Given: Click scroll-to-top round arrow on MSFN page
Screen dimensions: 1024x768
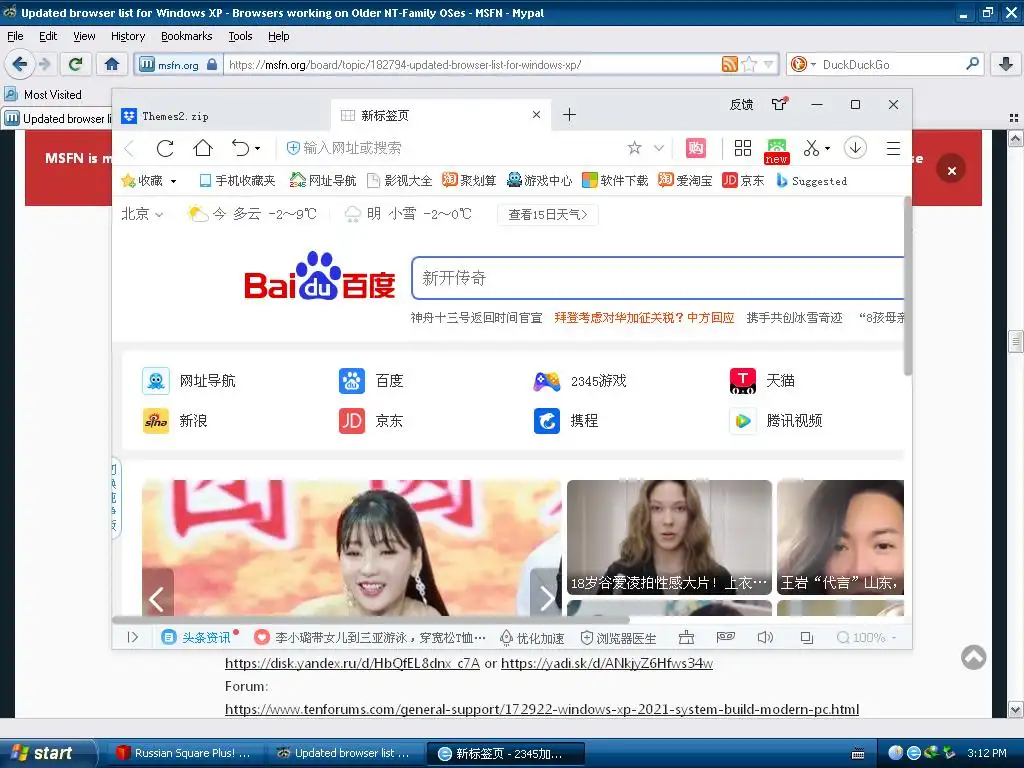Looking at the screenshot, I should pyautogui.click(x=973, y=657).
